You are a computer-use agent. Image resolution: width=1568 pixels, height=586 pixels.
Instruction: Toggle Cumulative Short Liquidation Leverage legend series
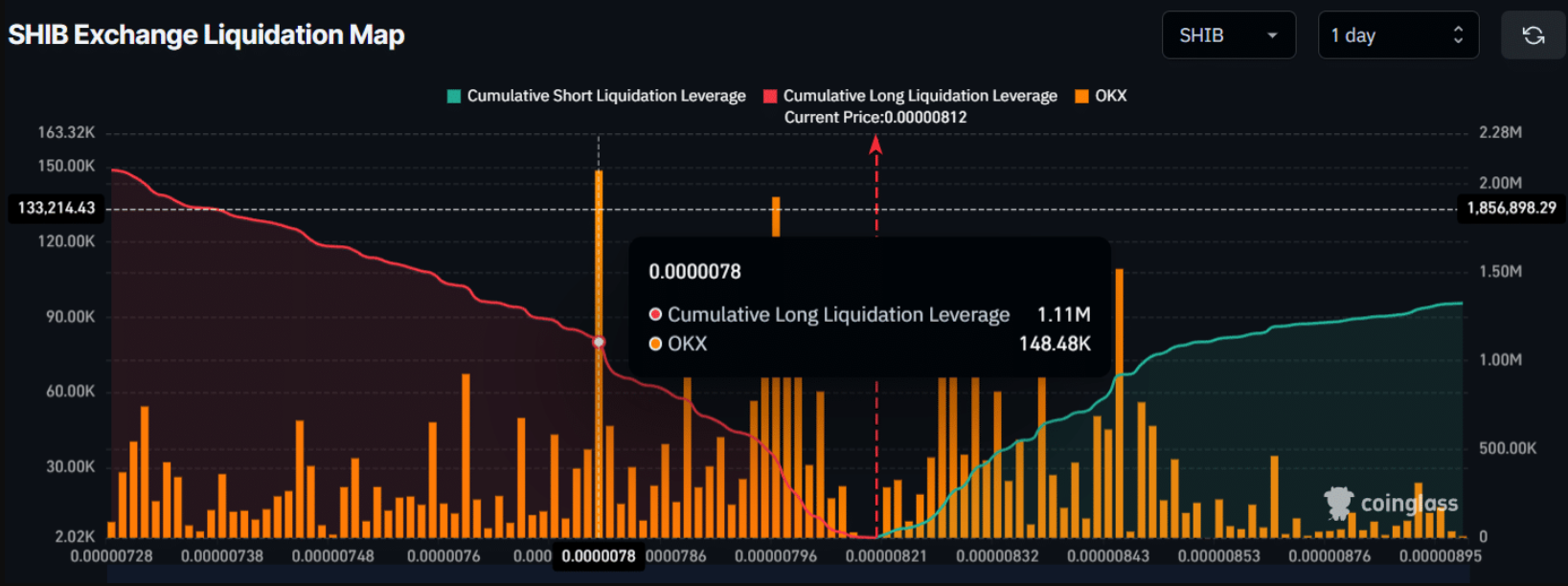[x=605, y=96]
